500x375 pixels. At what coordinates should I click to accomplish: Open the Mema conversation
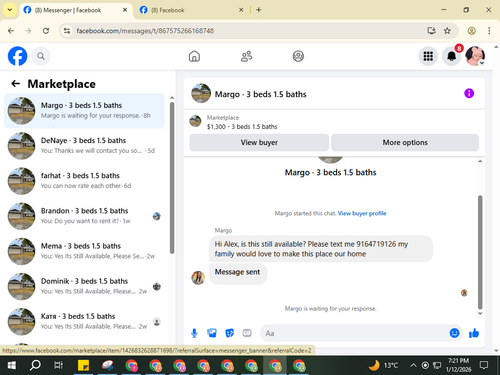tap(84, 251)
